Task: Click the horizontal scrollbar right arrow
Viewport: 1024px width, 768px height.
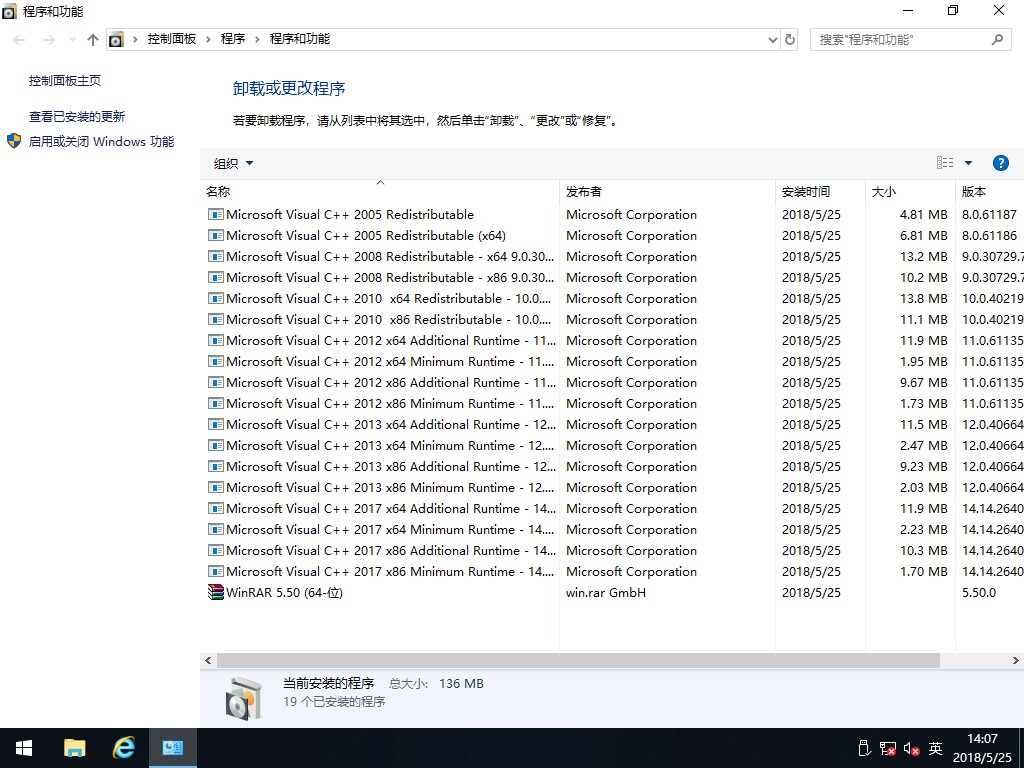Action: point(1016,660)
